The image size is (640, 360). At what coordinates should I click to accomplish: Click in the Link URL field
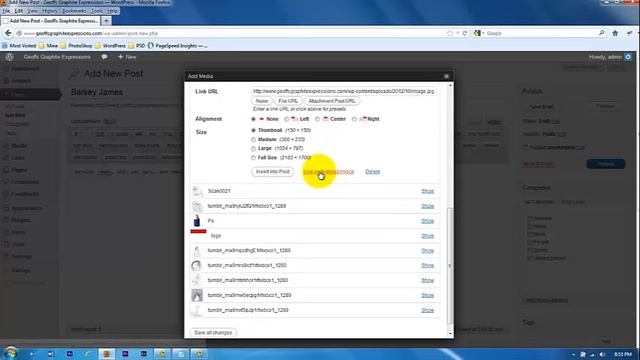(344, 91)
